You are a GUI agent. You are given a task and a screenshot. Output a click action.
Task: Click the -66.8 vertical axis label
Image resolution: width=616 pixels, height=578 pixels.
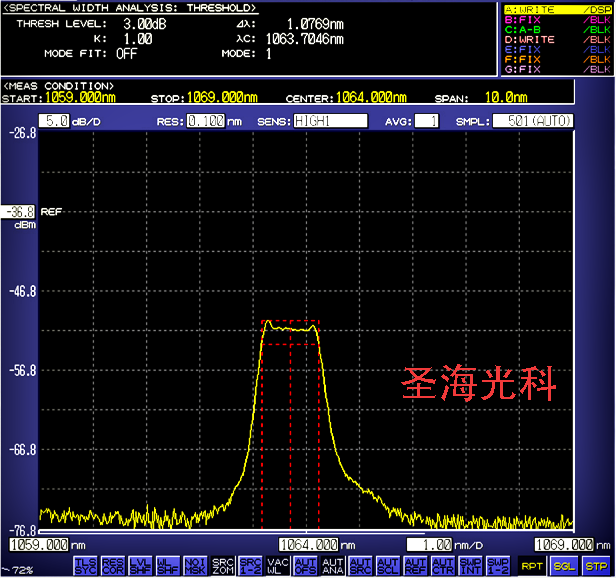click(23, 449)
